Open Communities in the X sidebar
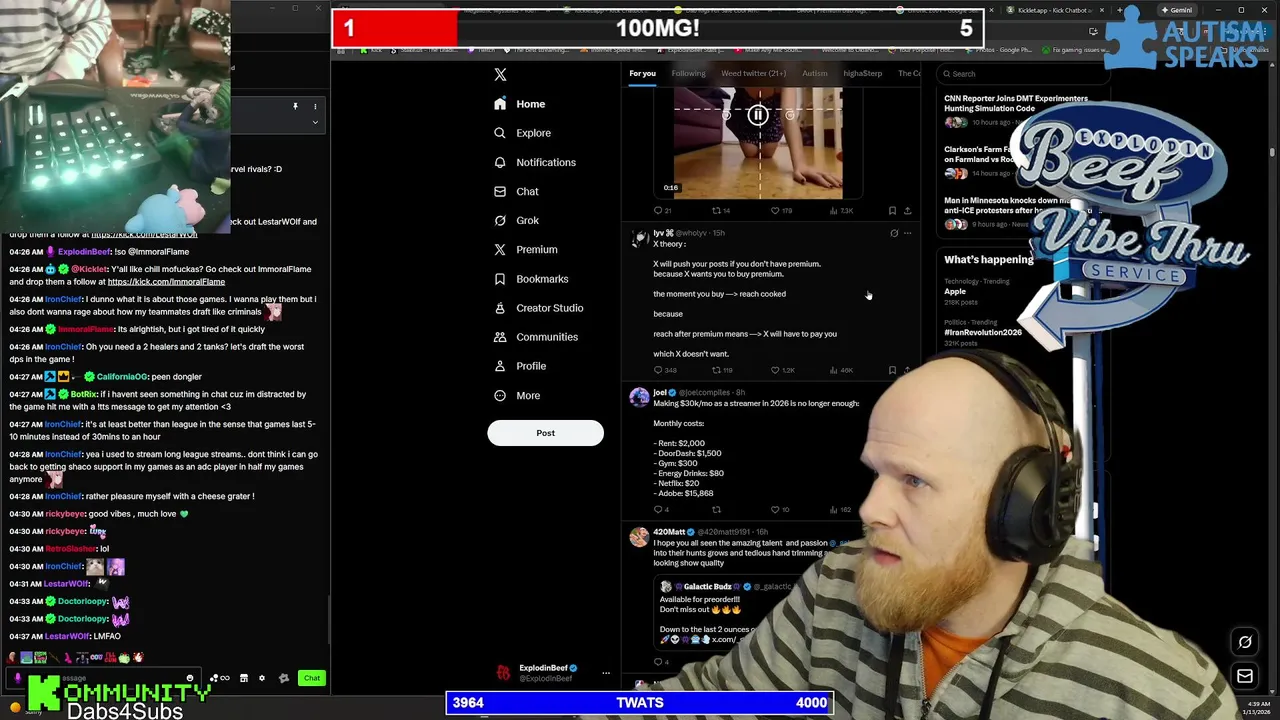This screenshot has height=720, width=1280. point(535,337)
